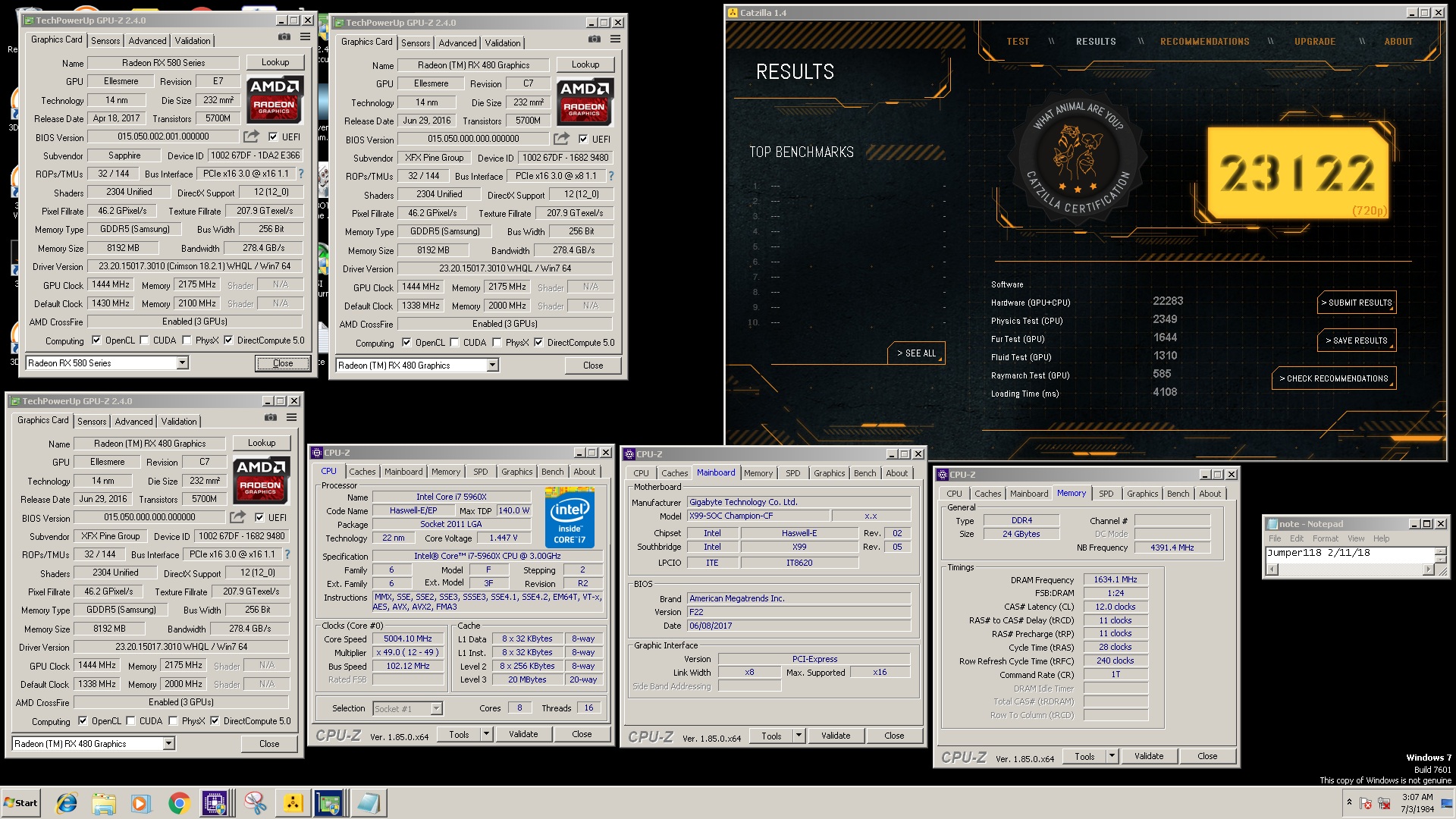Viewport: 1456px width, 819px height.
Task: Toggle UEFI checkbox in bottom-left GPU-Z window
Action: point(259,517)
